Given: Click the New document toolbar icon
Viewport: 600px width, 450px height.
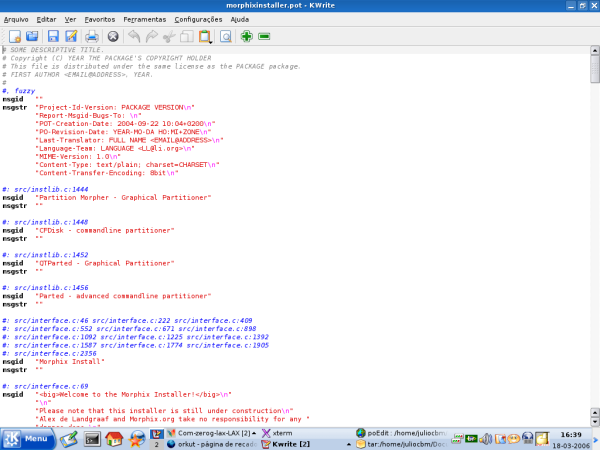Looking at the screenshot, I should point(15,36).
